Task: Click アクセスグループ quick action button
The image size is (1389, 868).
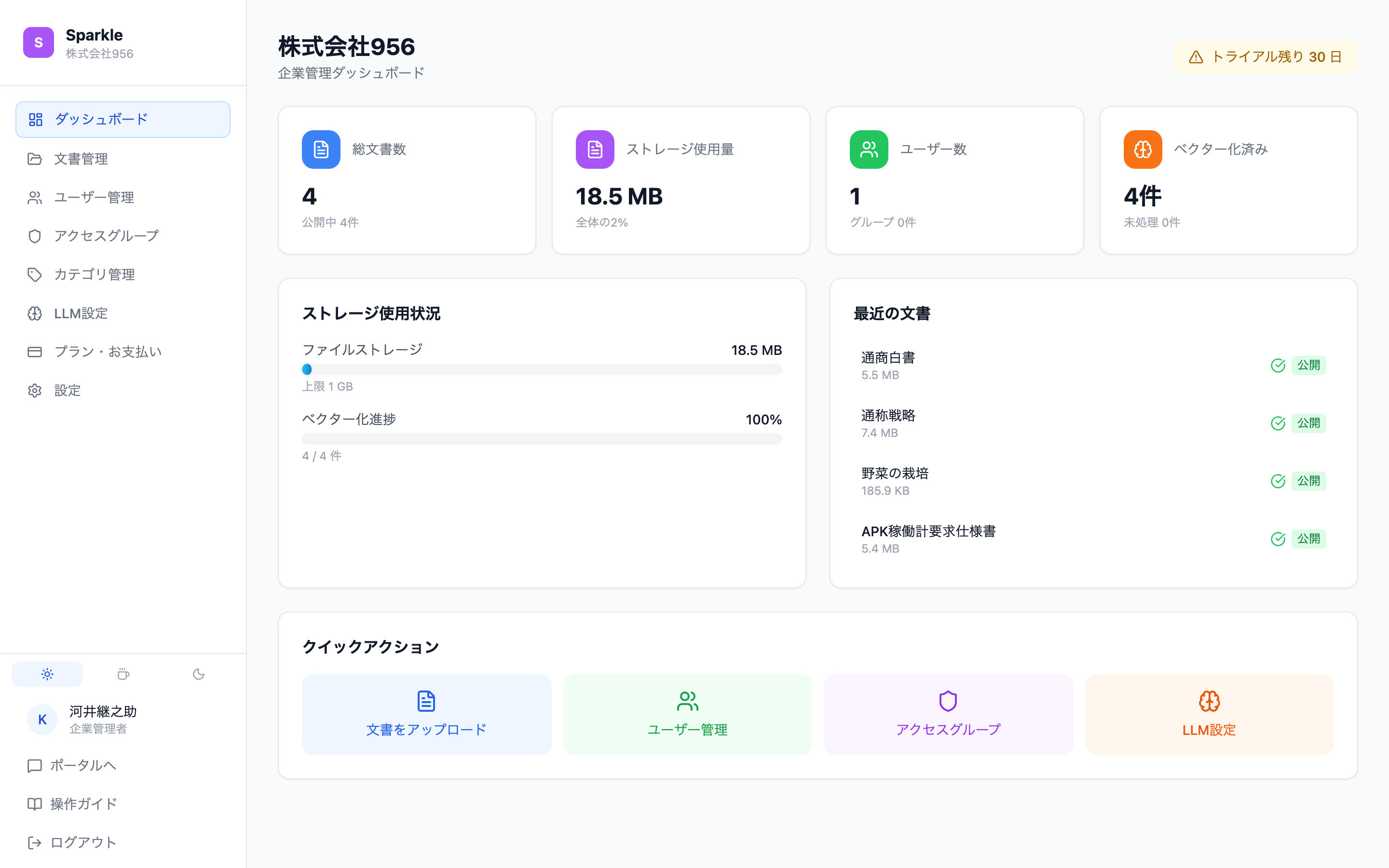Action: (948, 714)
